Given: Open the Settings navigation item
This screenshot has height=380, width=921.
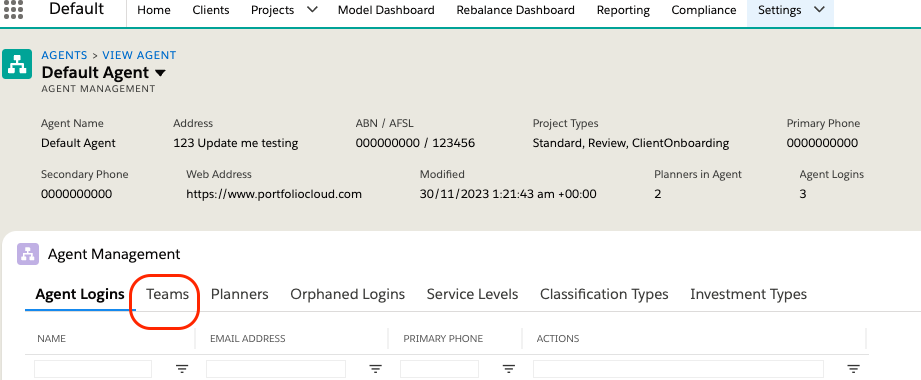Looking at the screenshot, I should [779, 10].
